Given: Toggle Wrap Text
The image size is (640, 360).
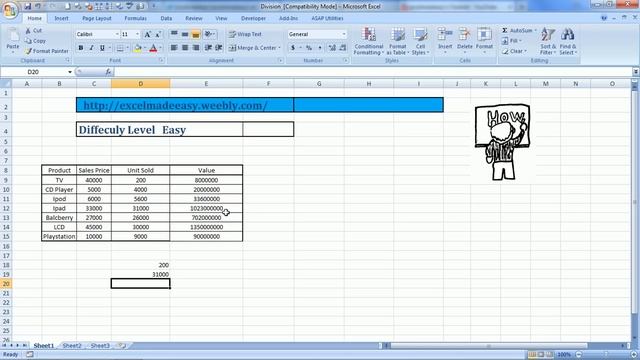Looking at the screenshot, I should pos(245,34).
